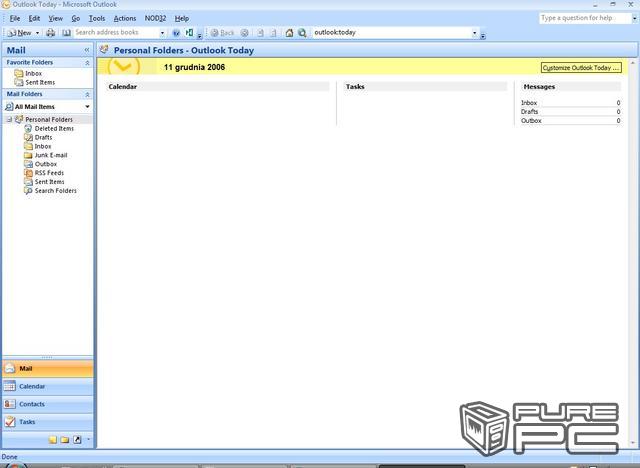This screenshot has height=468, width=640.
Task: Click the scroll-up arrow of Outlook Today
Action: point(633,64)
